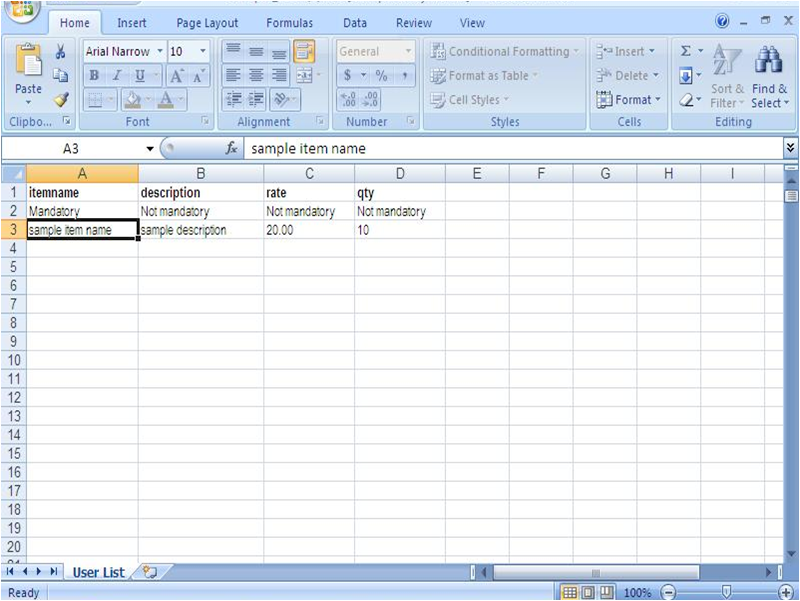Click the Cut scissors icon
This screenshot has height=601, width=800.
click(60, 52)
